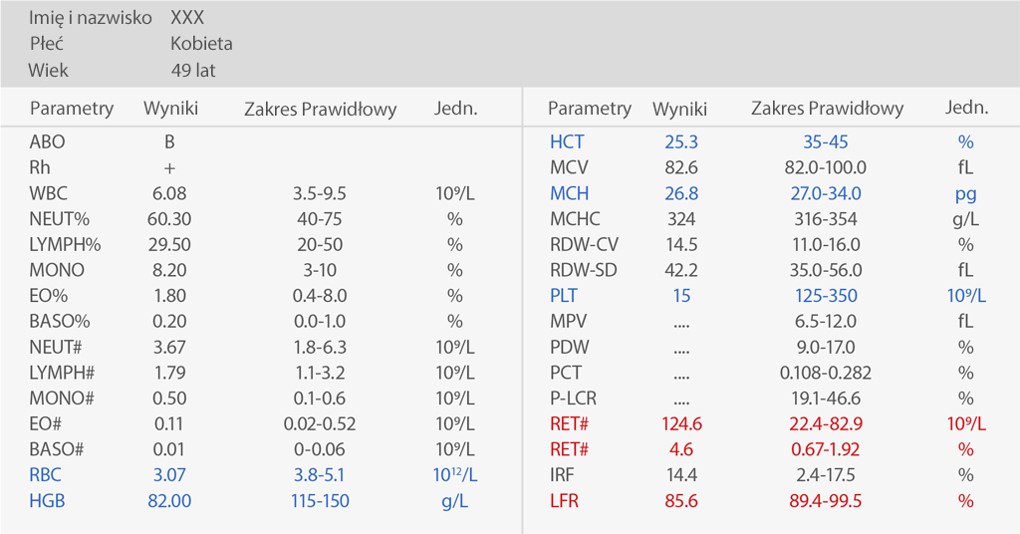
Task: Select the age value 49 lat
Action: 193,71
